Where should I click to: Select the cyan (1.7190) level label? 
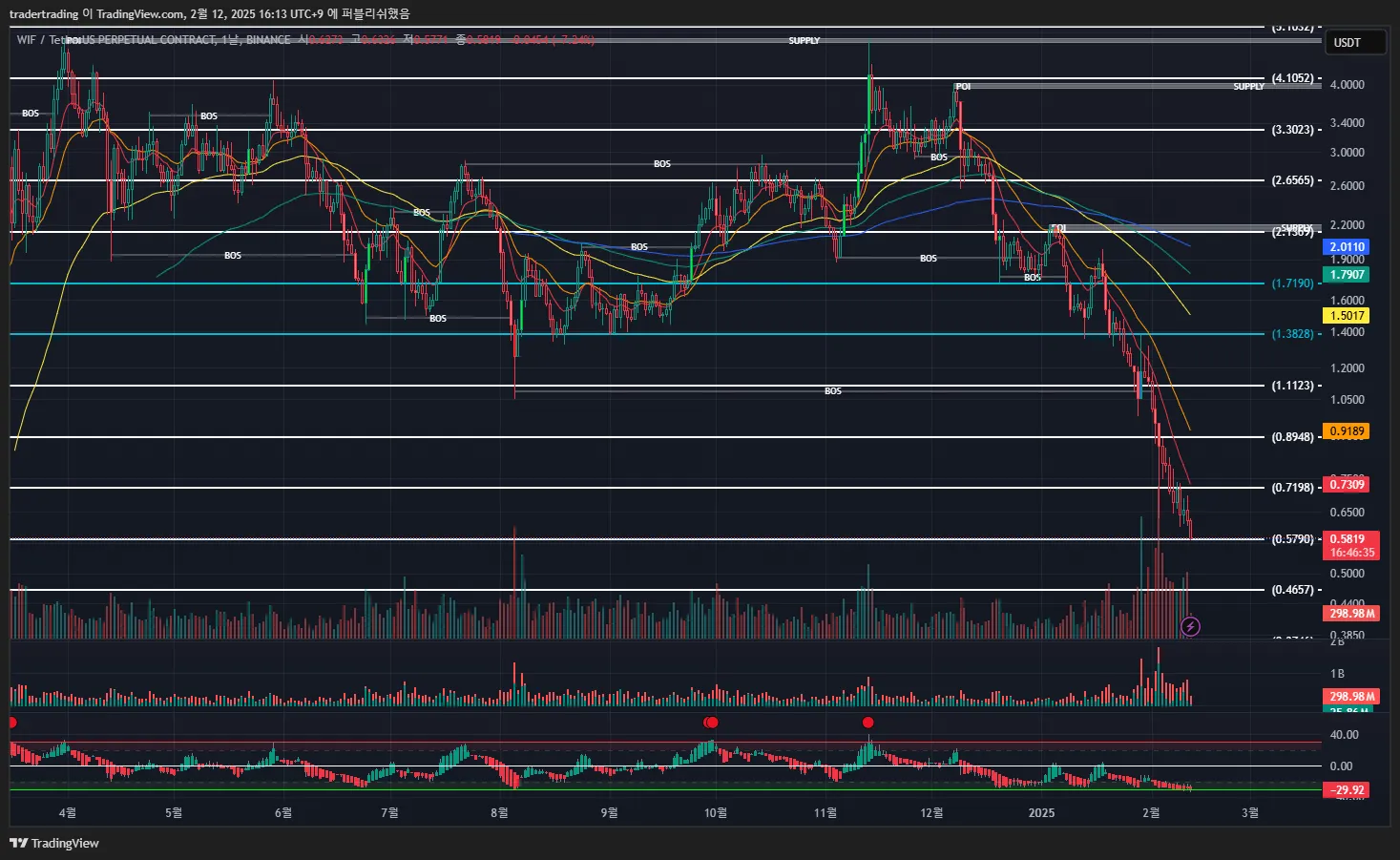[x=1292, y=283]
